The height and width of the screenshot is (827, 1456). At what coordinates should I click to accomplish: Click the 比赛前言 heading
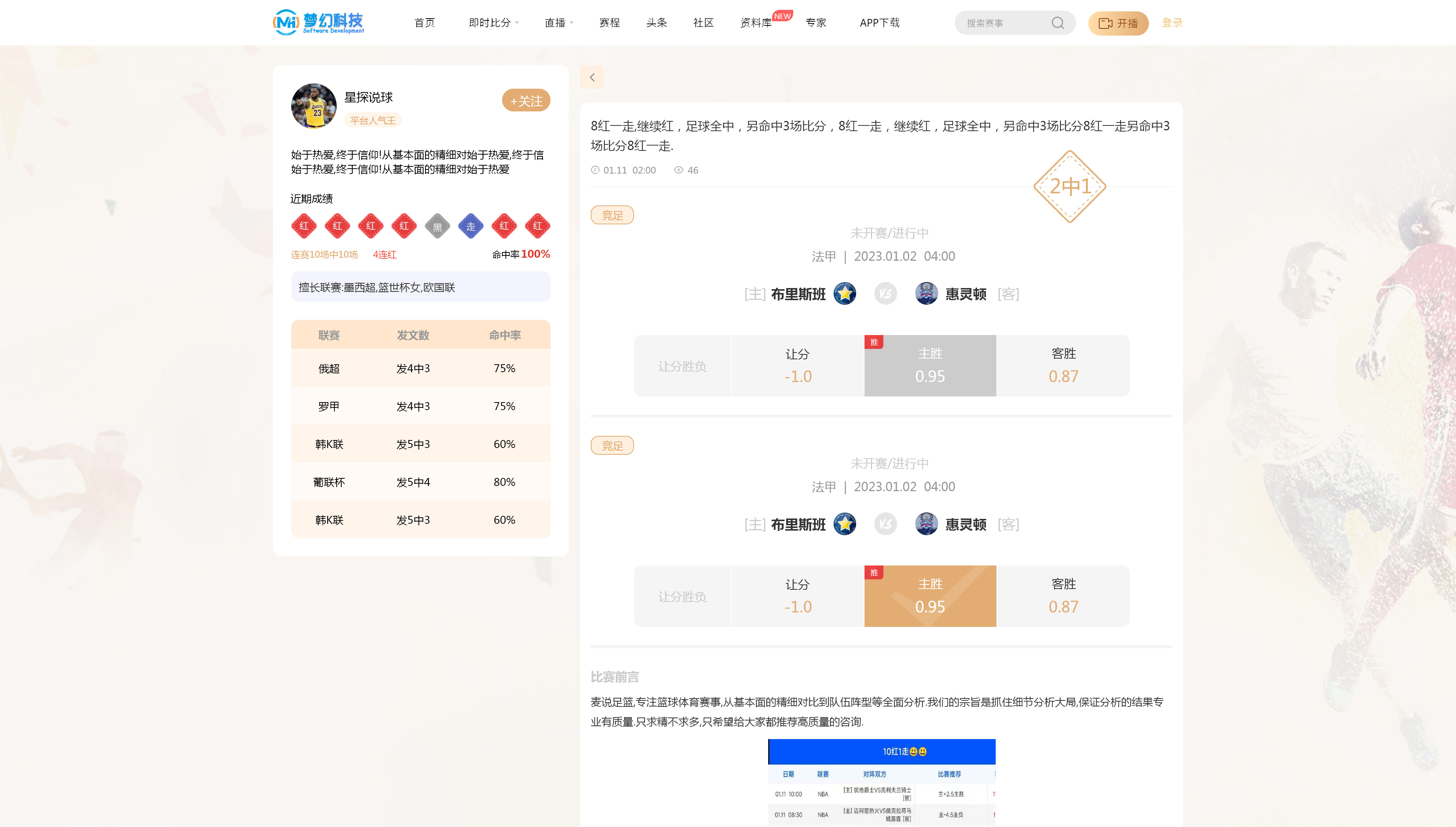click(x=615, y=677)
